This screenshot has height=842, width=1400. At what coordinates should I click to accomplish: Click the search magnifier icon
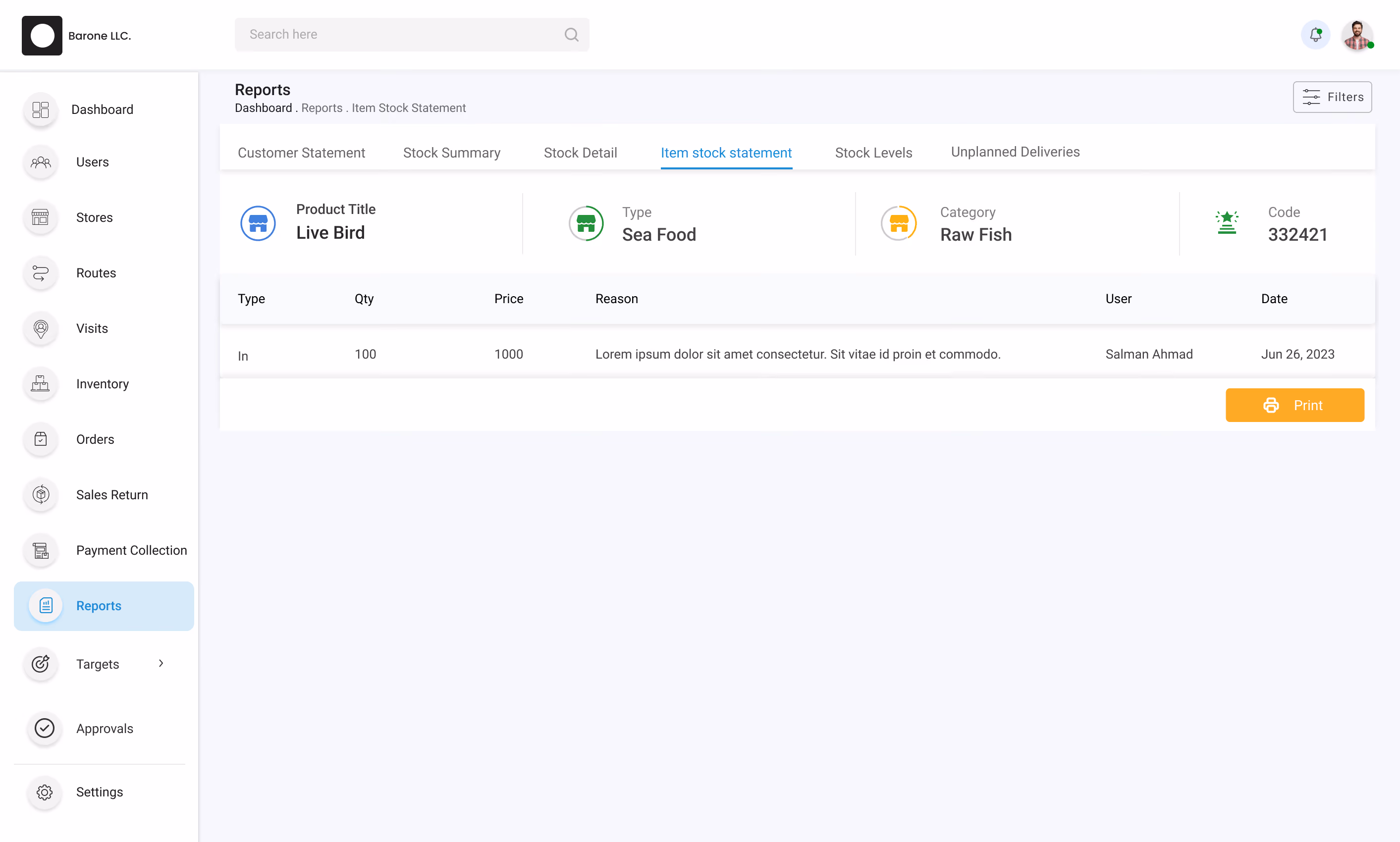[x=572, y=35]
